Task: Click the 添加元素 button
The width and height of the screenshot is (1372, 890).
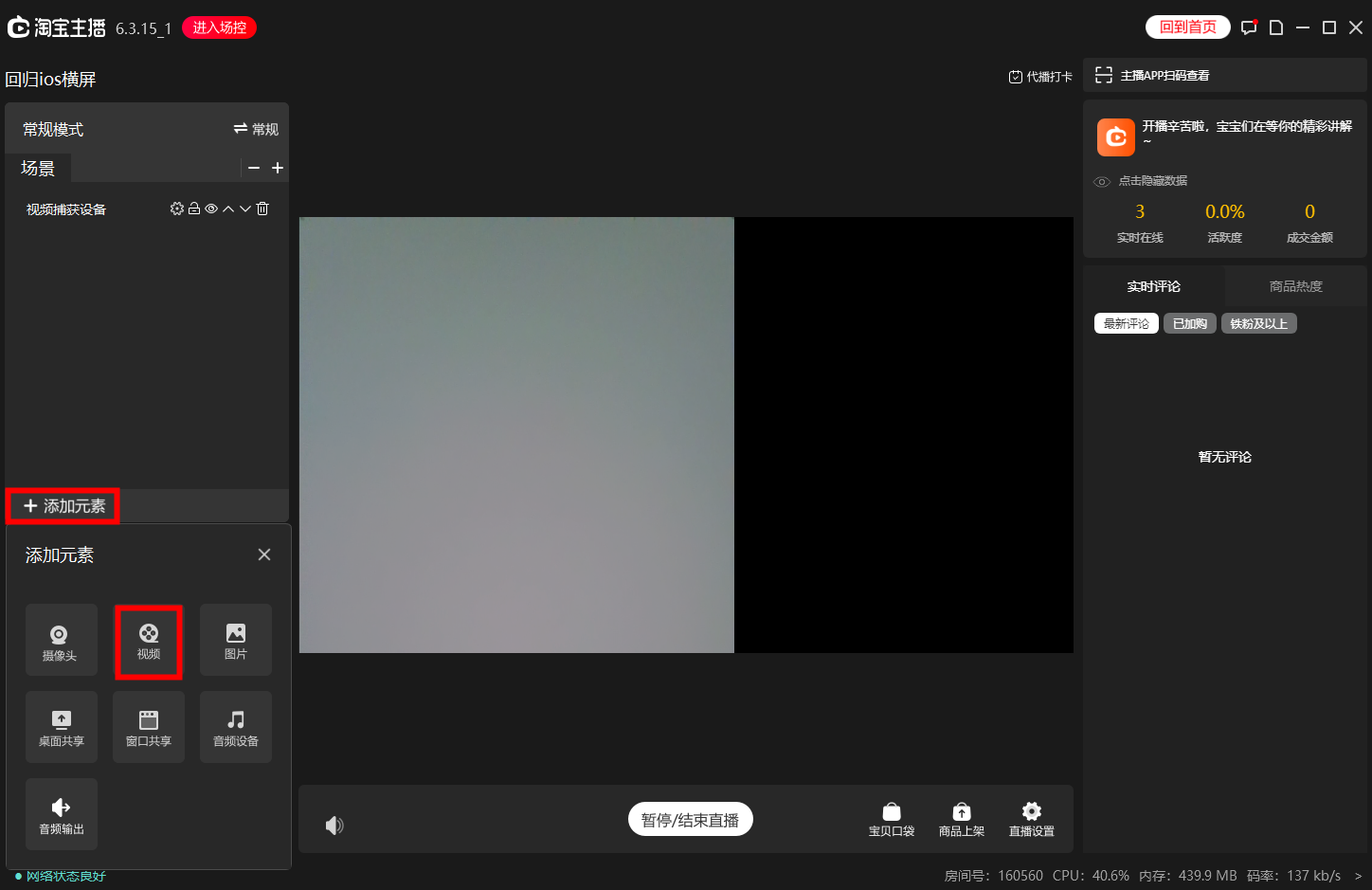Action: point(63,506)
